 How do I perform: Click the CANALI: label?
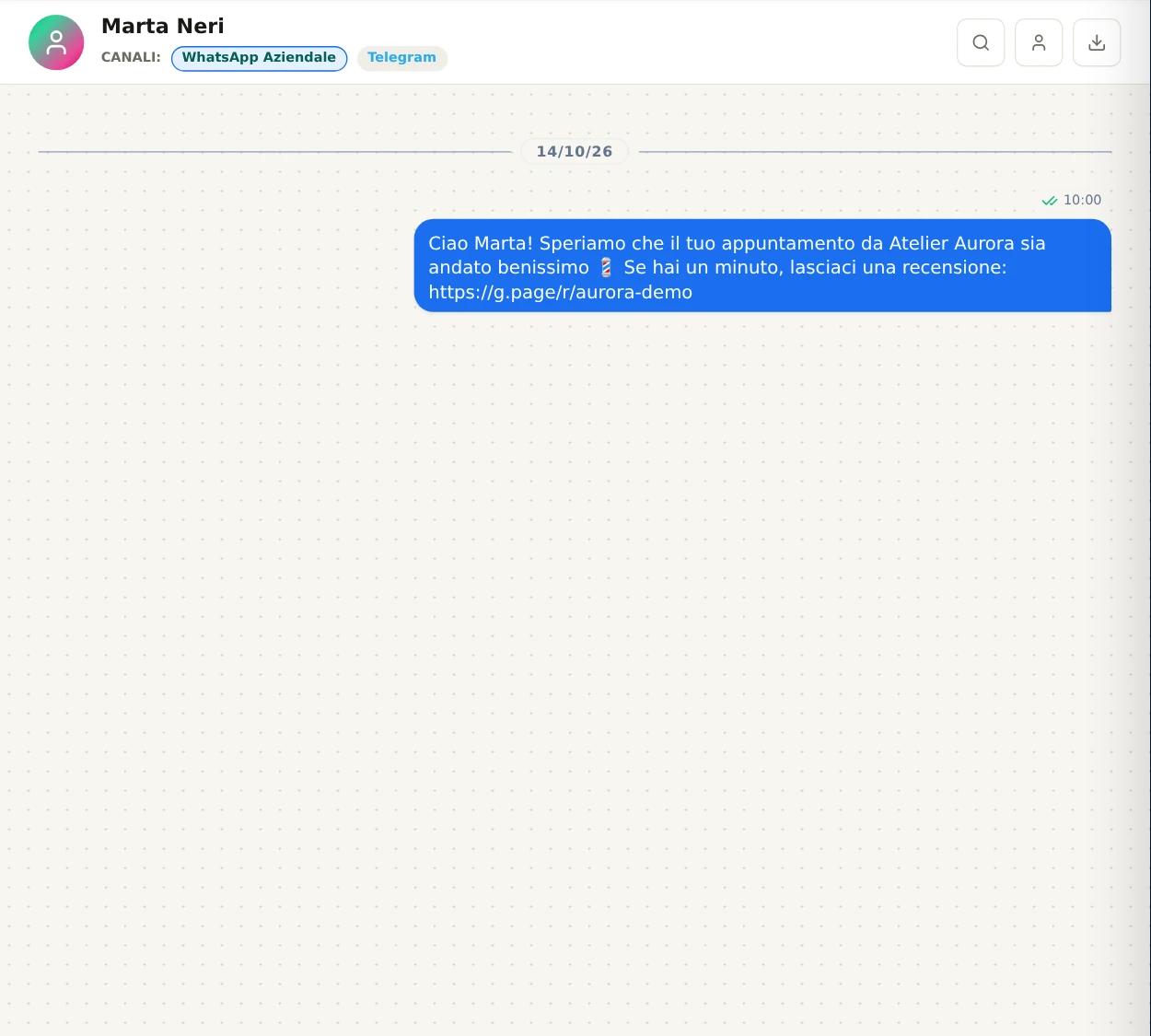pyautogui.click(x=131, y=57)
